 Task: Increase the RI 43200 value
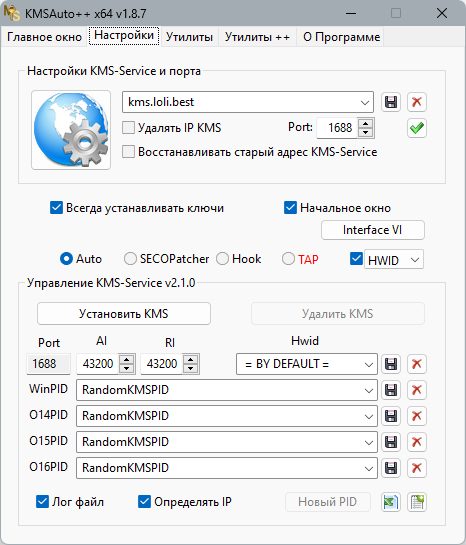click(190, 360)
